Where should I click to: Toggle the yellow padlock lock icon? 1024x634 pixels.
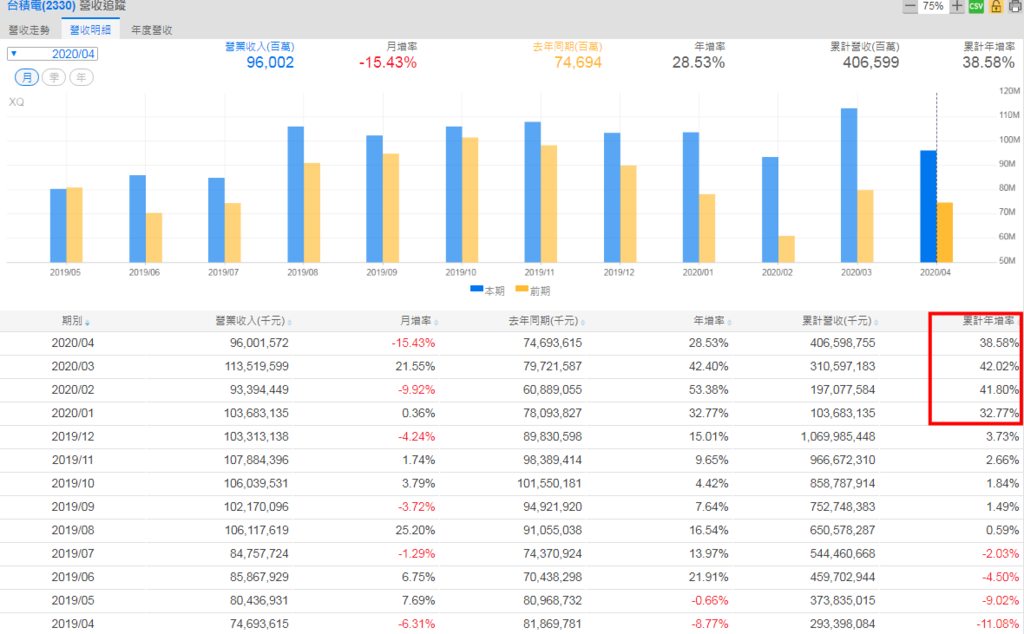click(996, 6)
